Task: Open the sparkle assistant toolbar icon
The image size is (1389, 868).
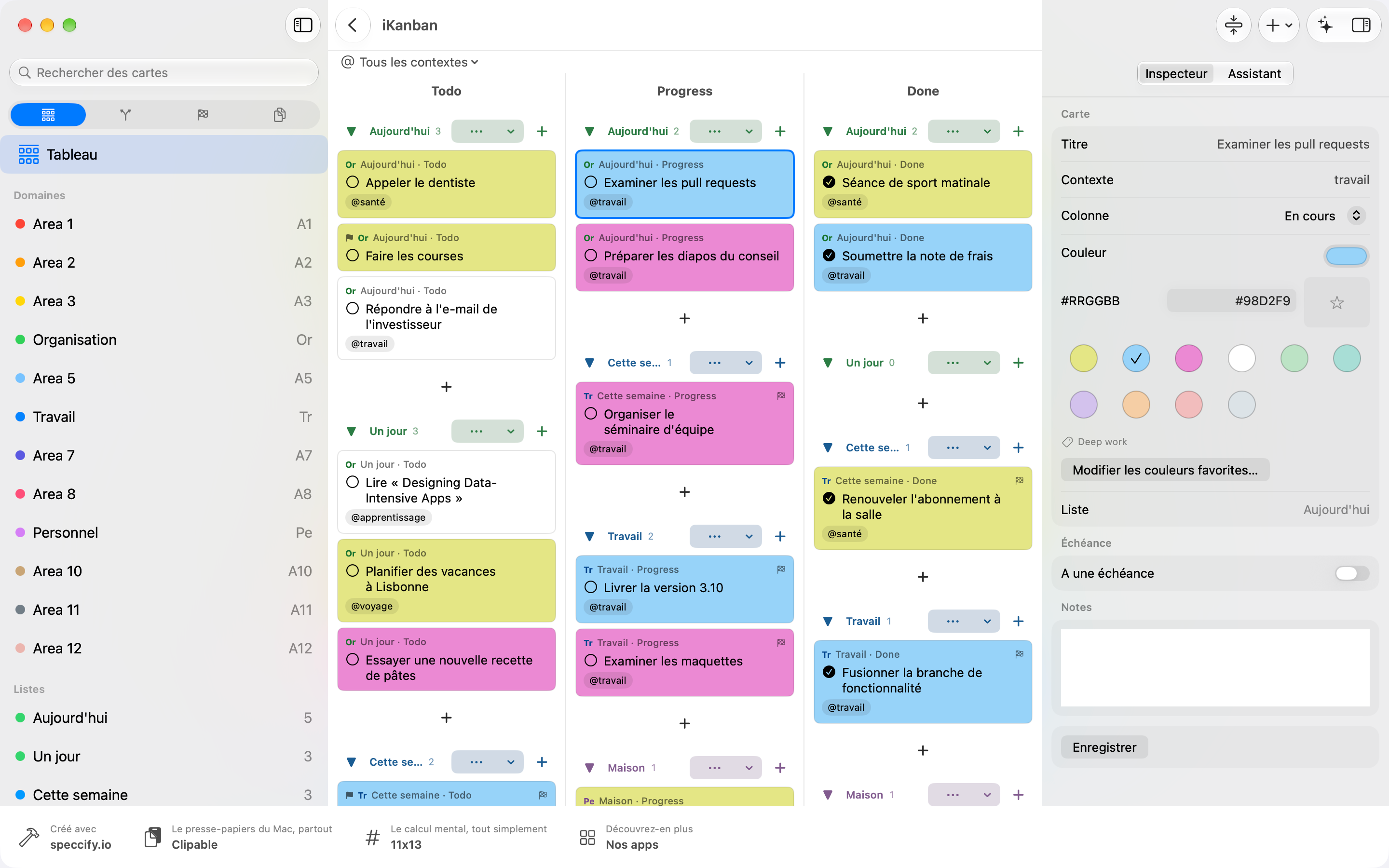Action: click(1325, 25)
